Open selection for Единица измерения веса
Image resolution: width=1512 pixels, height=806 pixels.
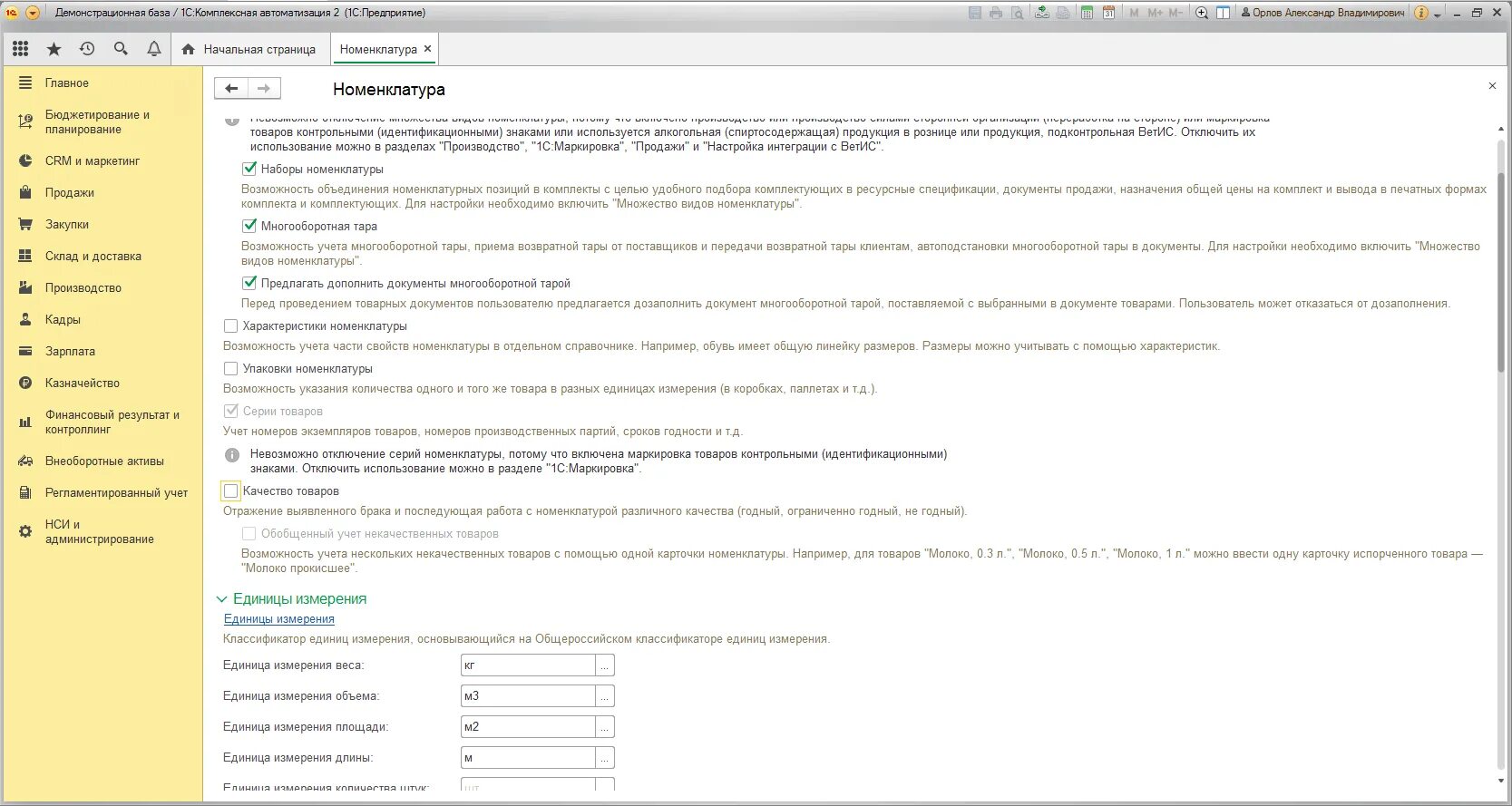[605, 665]
